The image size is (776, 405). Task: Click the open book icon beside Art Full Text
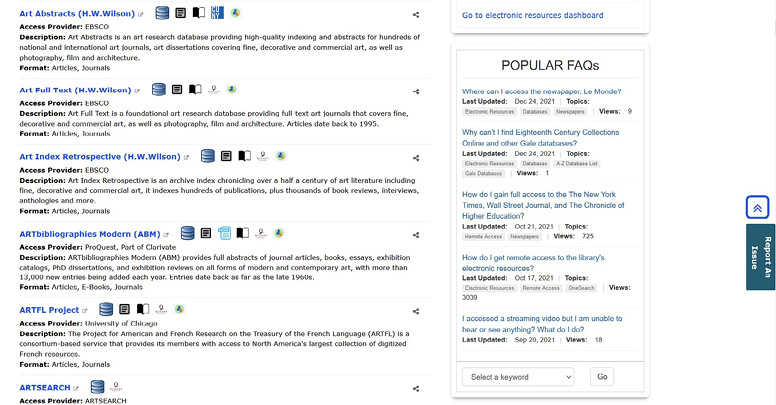click(195, 90)
